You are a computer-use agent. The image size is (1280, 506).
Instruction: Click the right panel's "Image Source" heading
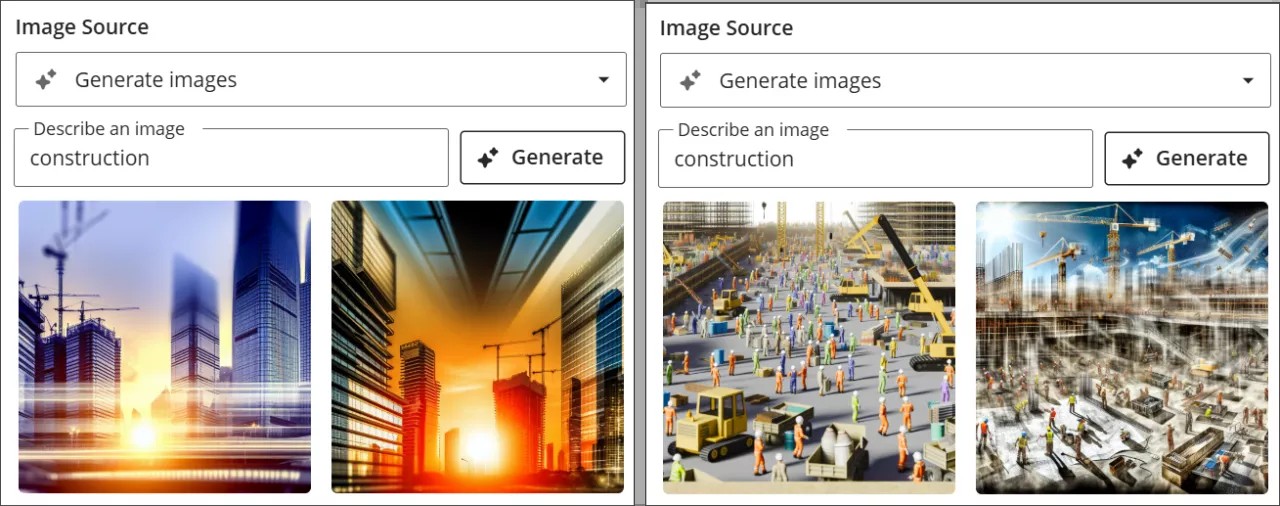pos(726,28)
